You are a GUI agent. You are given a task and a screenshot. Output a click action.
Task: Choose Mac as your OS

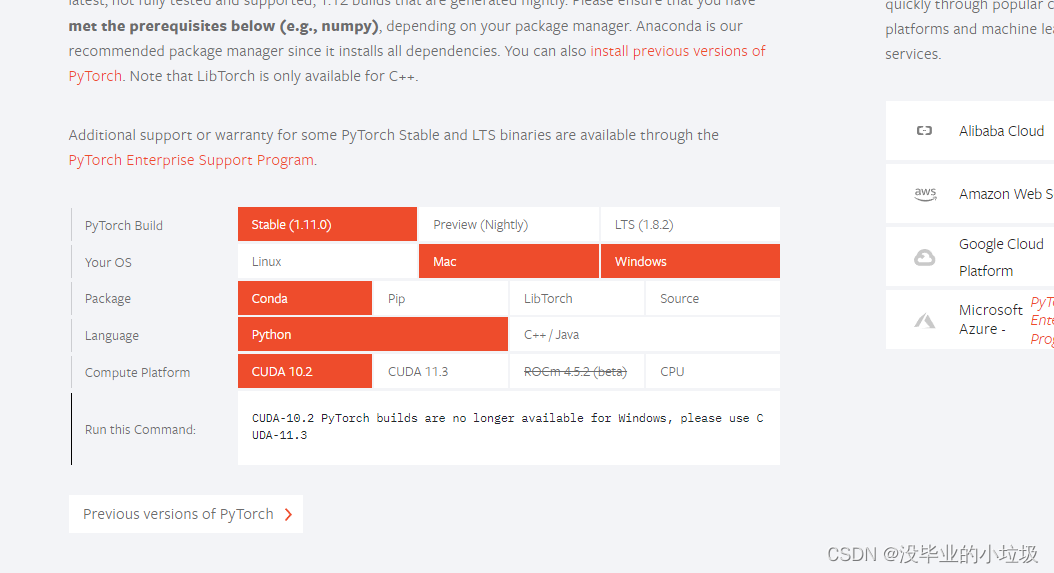[508, 262]
